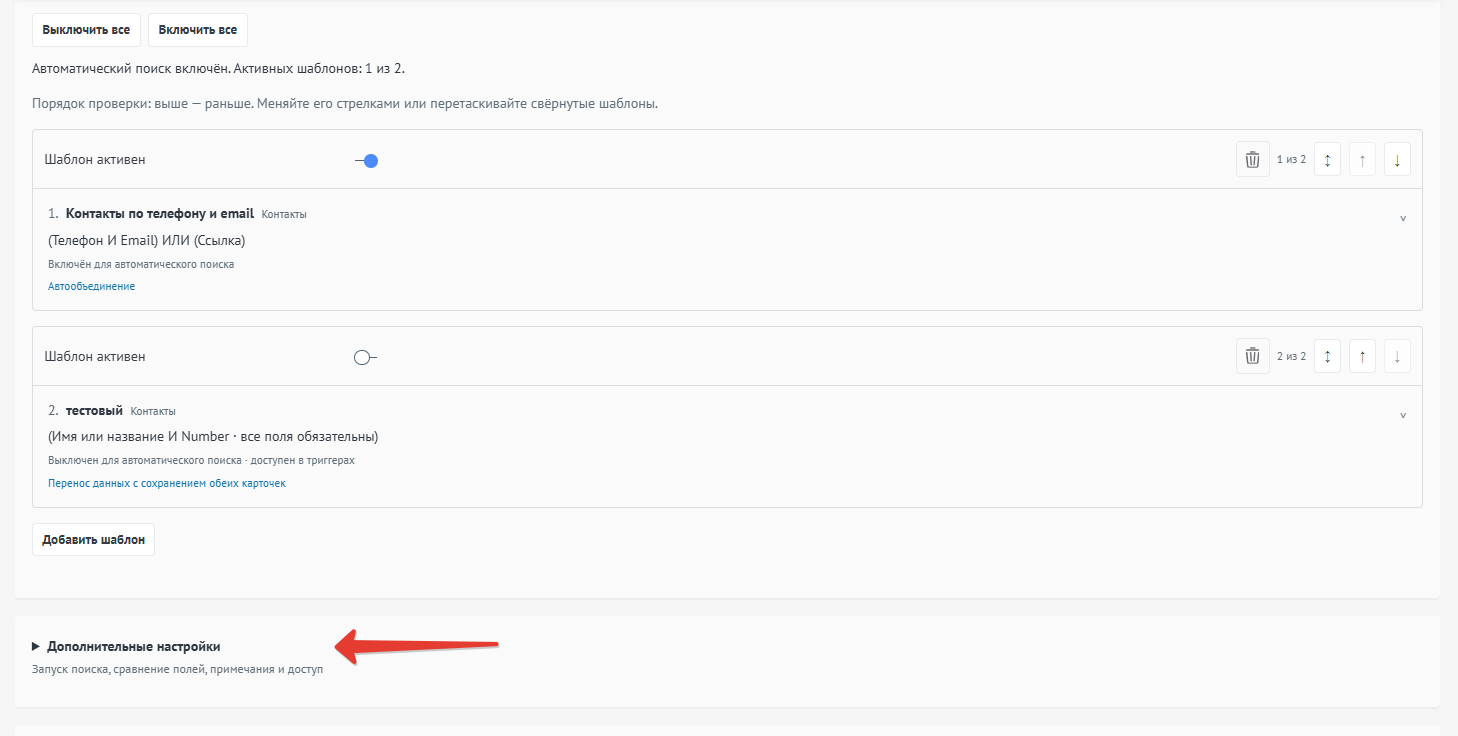Image resolution: width=1458 pixels, height=736 pixels.
Task: Click the template title «Контакты по телефону и email»
Action: click(160, 213)
